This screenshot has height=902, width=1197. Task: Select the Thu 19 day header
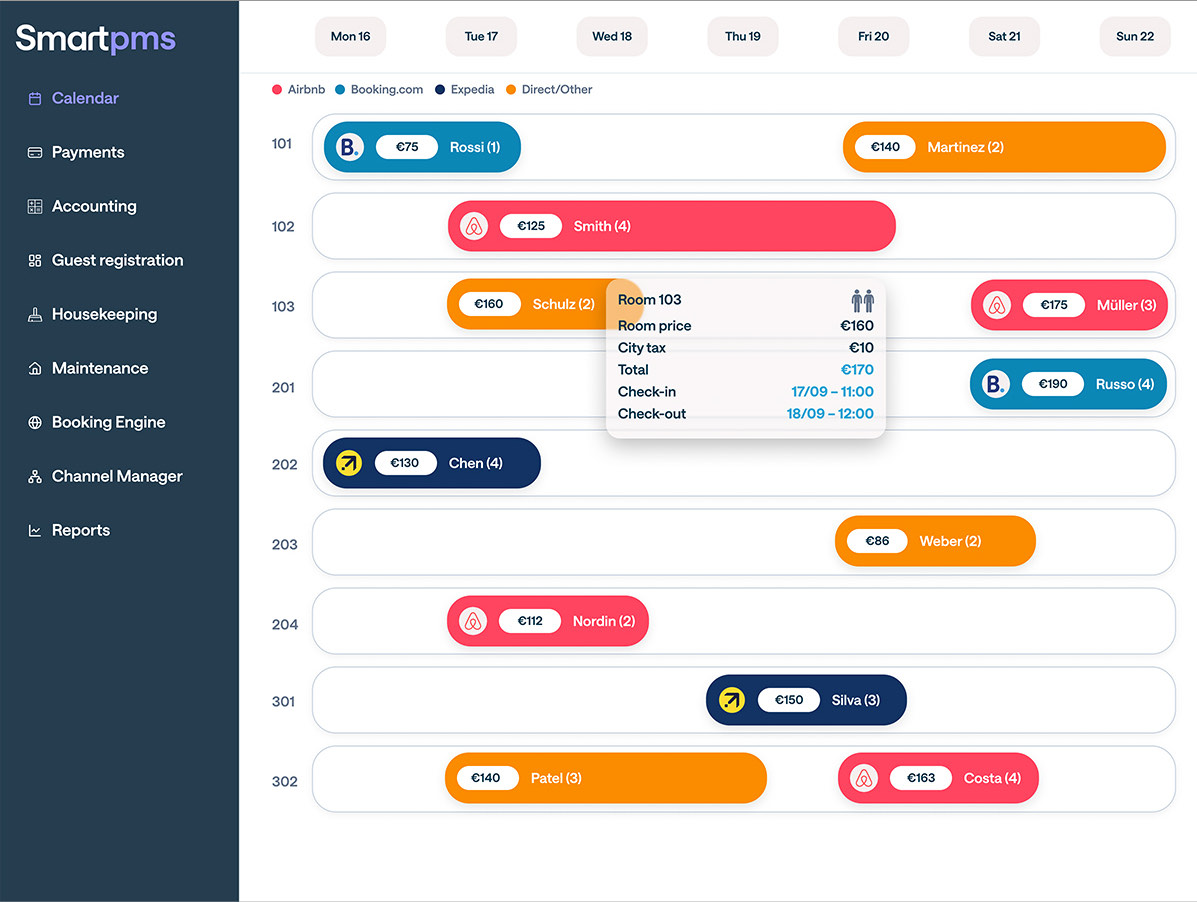(x=743, y=36)
